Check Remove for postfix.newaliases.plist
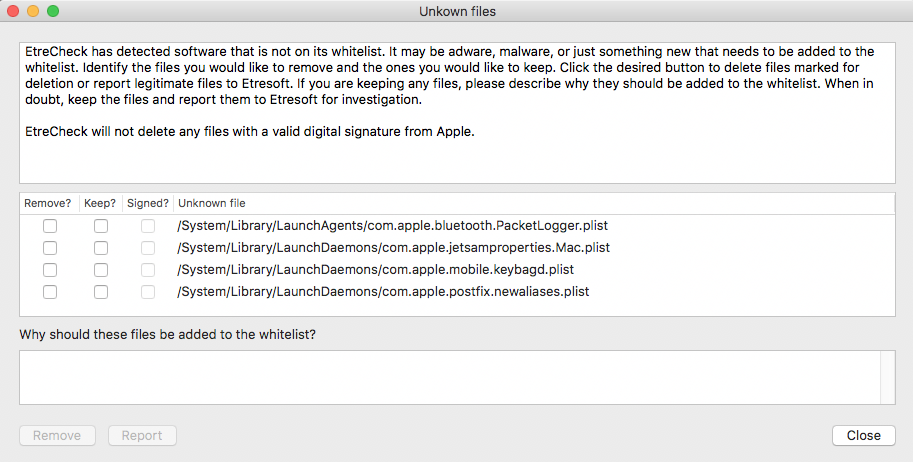The image size is (913, 462). (x=50, y=291)
